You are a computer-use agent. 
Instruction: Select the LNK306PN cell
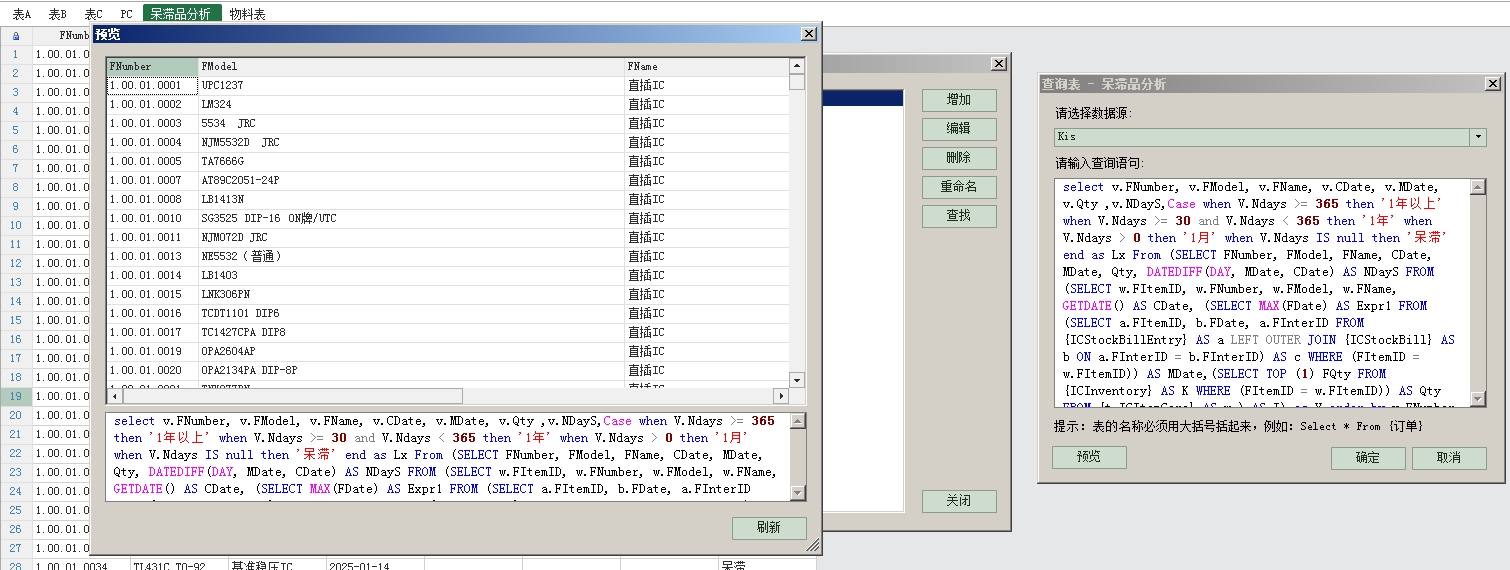pos(412,295)
